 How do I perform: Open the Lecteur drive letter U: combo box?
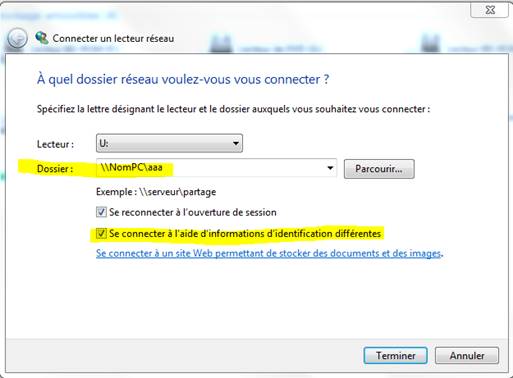coord(169,143)
